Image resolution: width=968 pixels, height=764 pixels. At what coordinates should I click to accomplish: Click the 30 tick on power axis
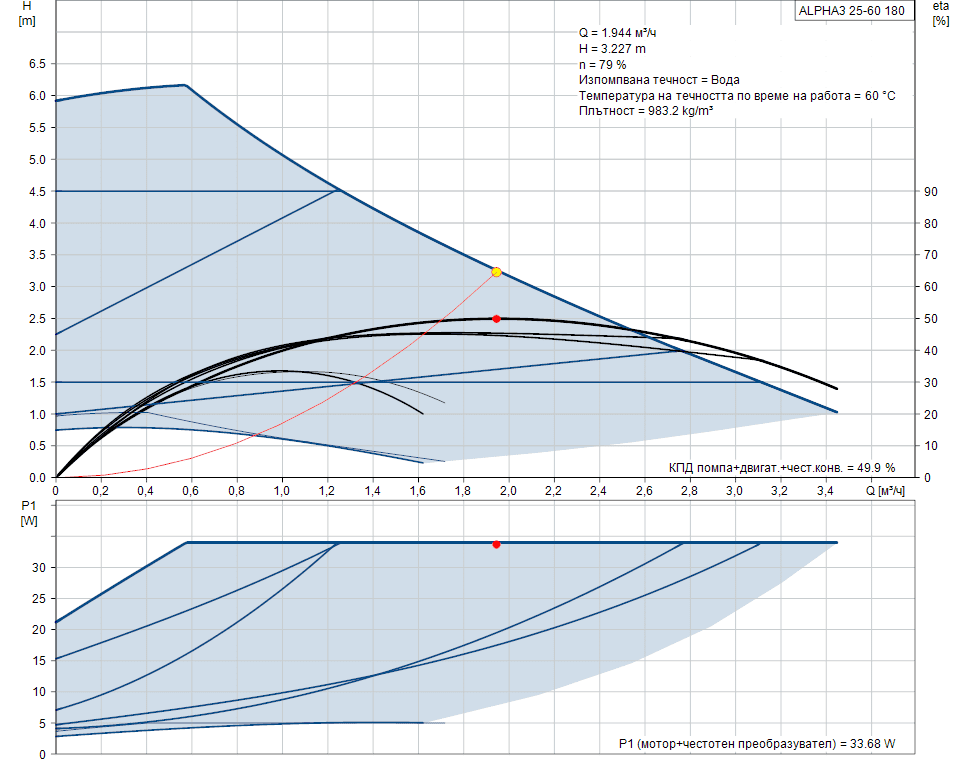(40, 567)
